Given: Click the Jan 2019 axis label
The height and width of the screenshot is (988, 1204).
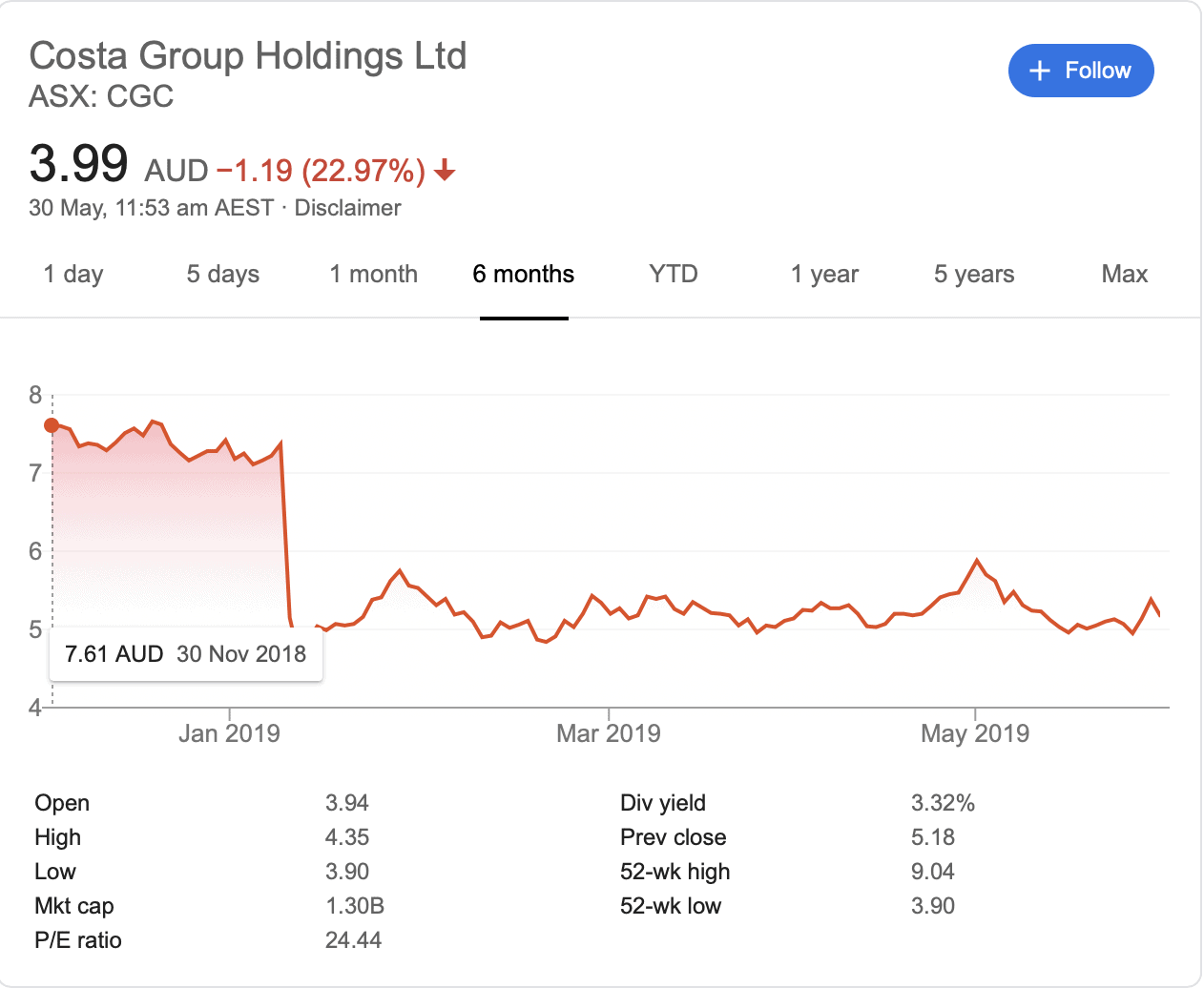Looking at the screenshot, I should click(x=229, y=733).
